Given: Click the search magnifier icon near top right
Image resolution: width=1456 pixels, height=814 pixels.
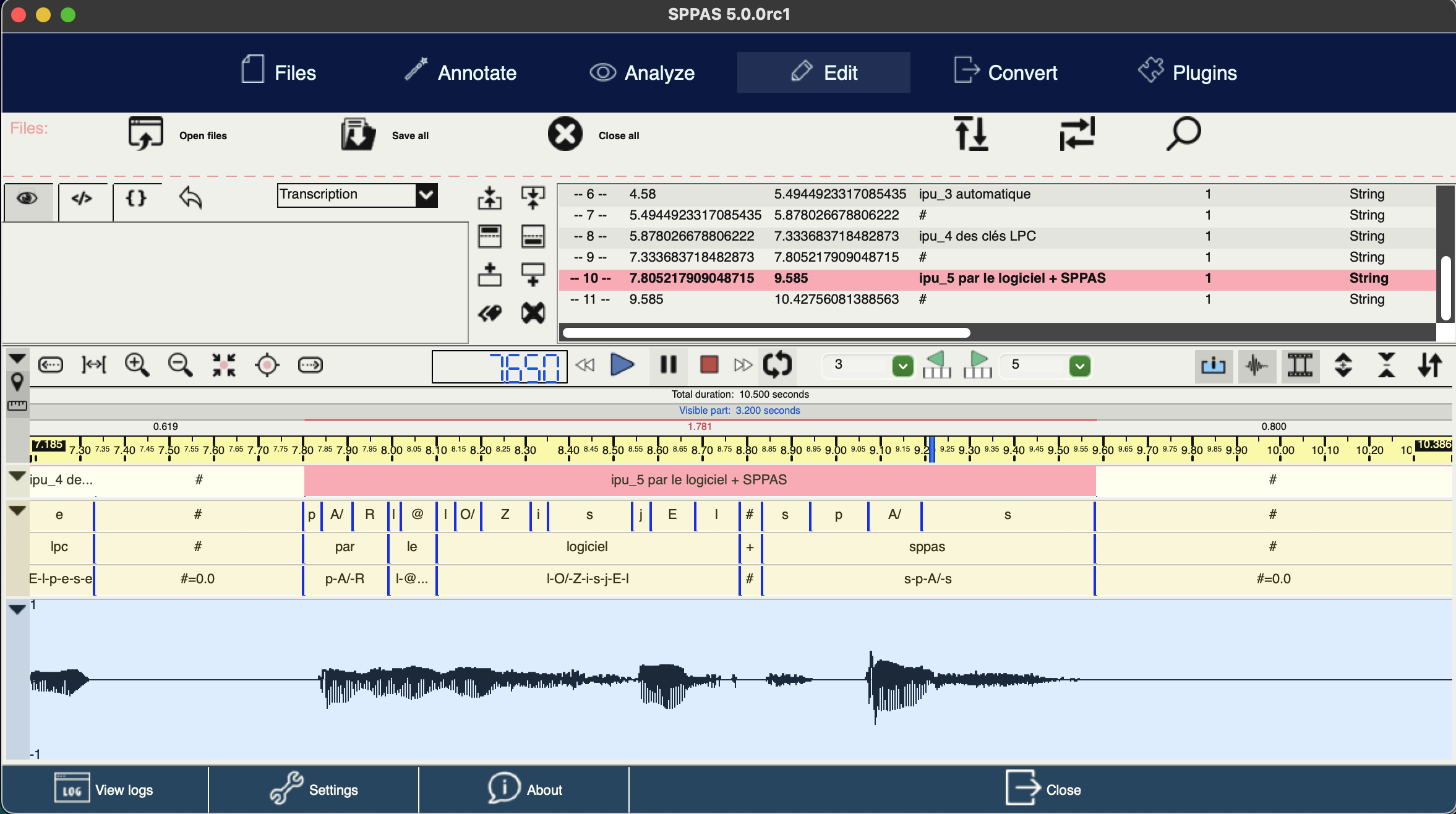Looking at the screenshot, I should point(1183,134).
